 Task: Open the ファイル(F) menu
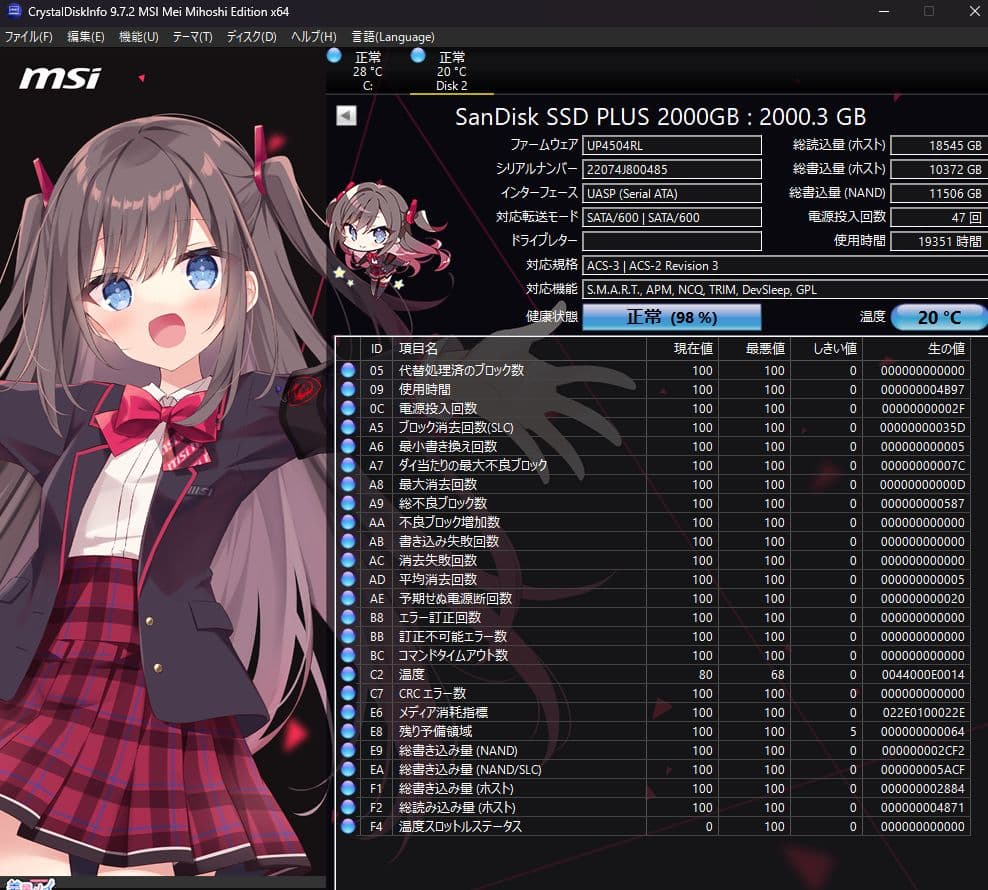pyautogui.click(x=28, y=37)
